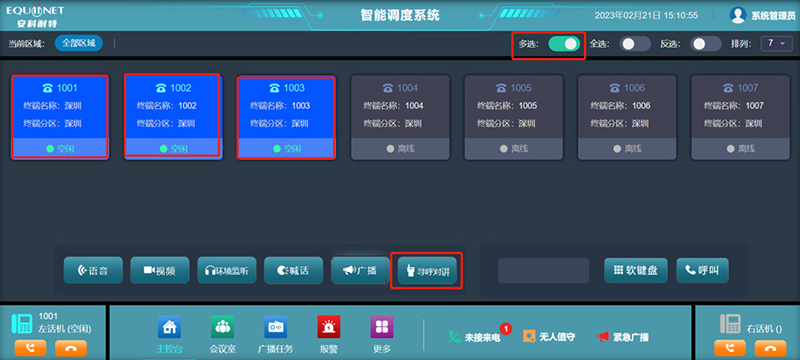Open the 主控台 home icon
Viewport: 800px width, 360px height.
[x=169, y=327]
